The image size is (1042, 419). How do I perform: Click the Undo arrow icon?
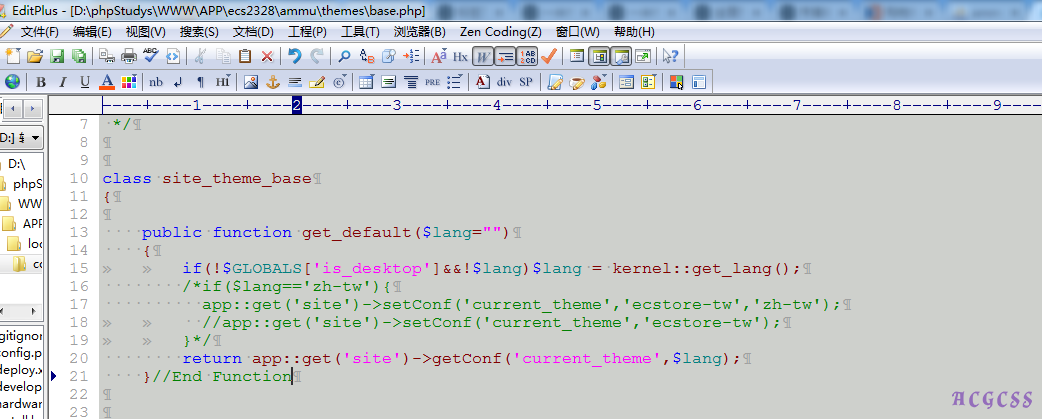pos(294,56)
